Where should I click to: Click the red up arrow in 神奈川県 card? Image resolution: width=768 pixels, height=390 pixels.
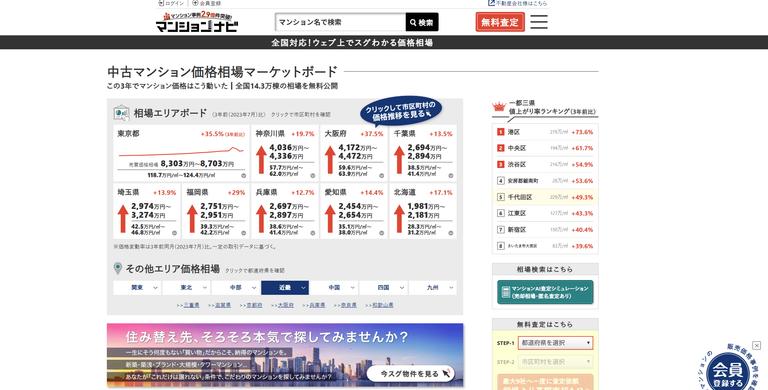pos(261,159)
